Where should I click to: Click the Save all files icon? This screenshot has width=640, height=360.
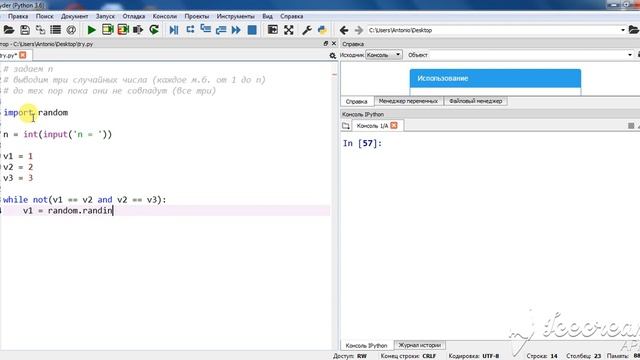pos(40,30)
